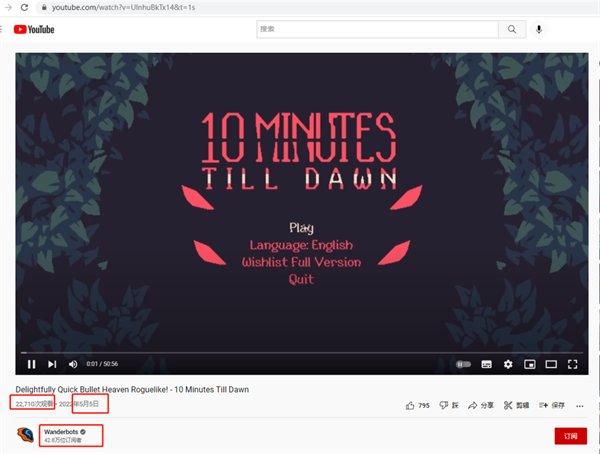Reload the page in browser
600x454 pixels.
click(x=24, y=7)
